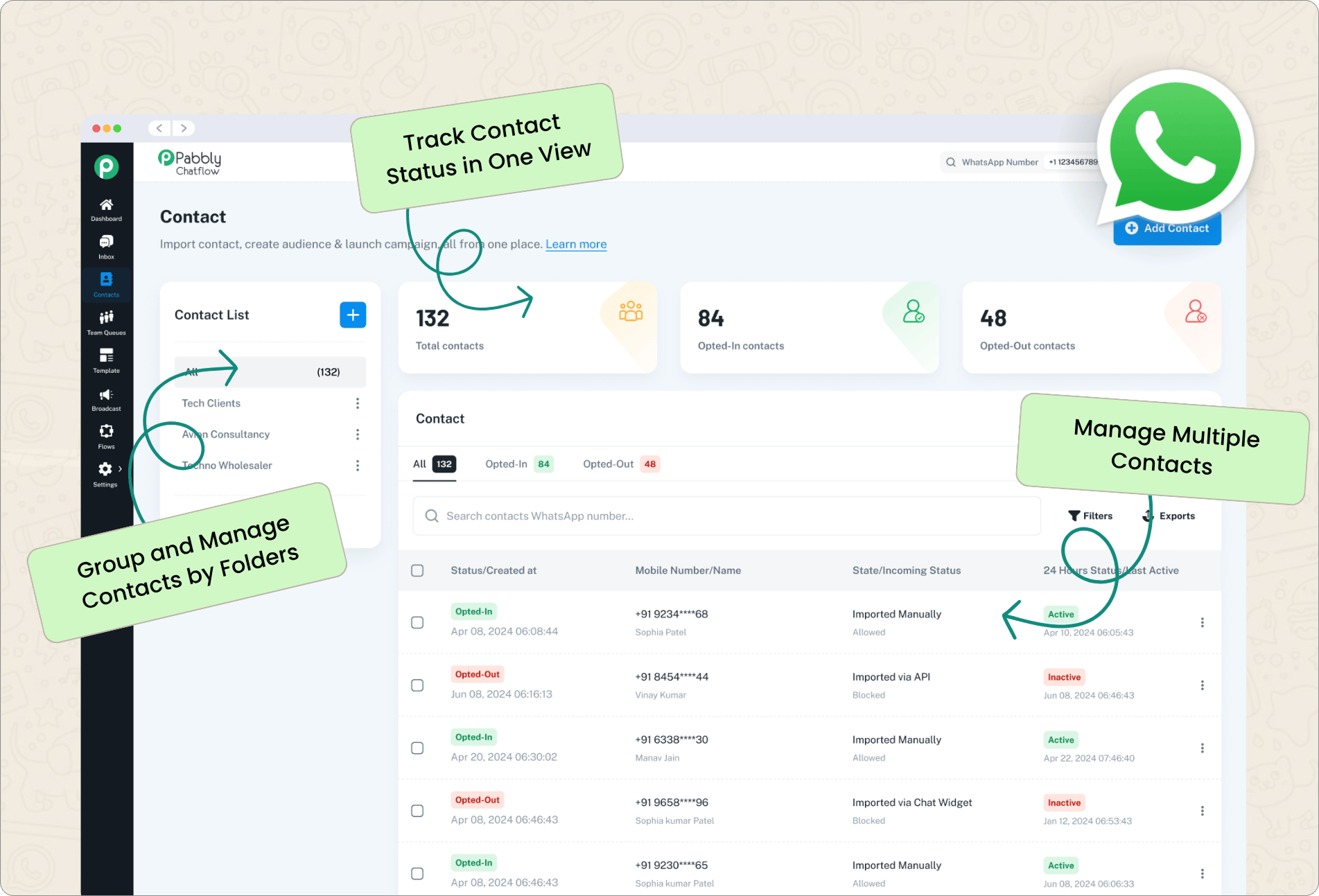This screenshot has height=896, width=1319.
Task: Click the browser forward arrow button
Action: pyautogui.click(x=184, y=128)
